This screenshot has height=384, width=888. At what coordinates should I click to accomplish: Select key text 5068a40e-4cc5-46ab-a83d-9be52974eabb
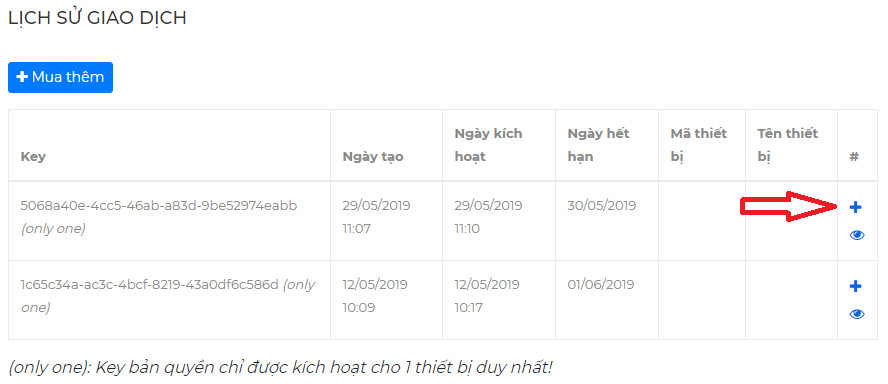coord(159,206)
